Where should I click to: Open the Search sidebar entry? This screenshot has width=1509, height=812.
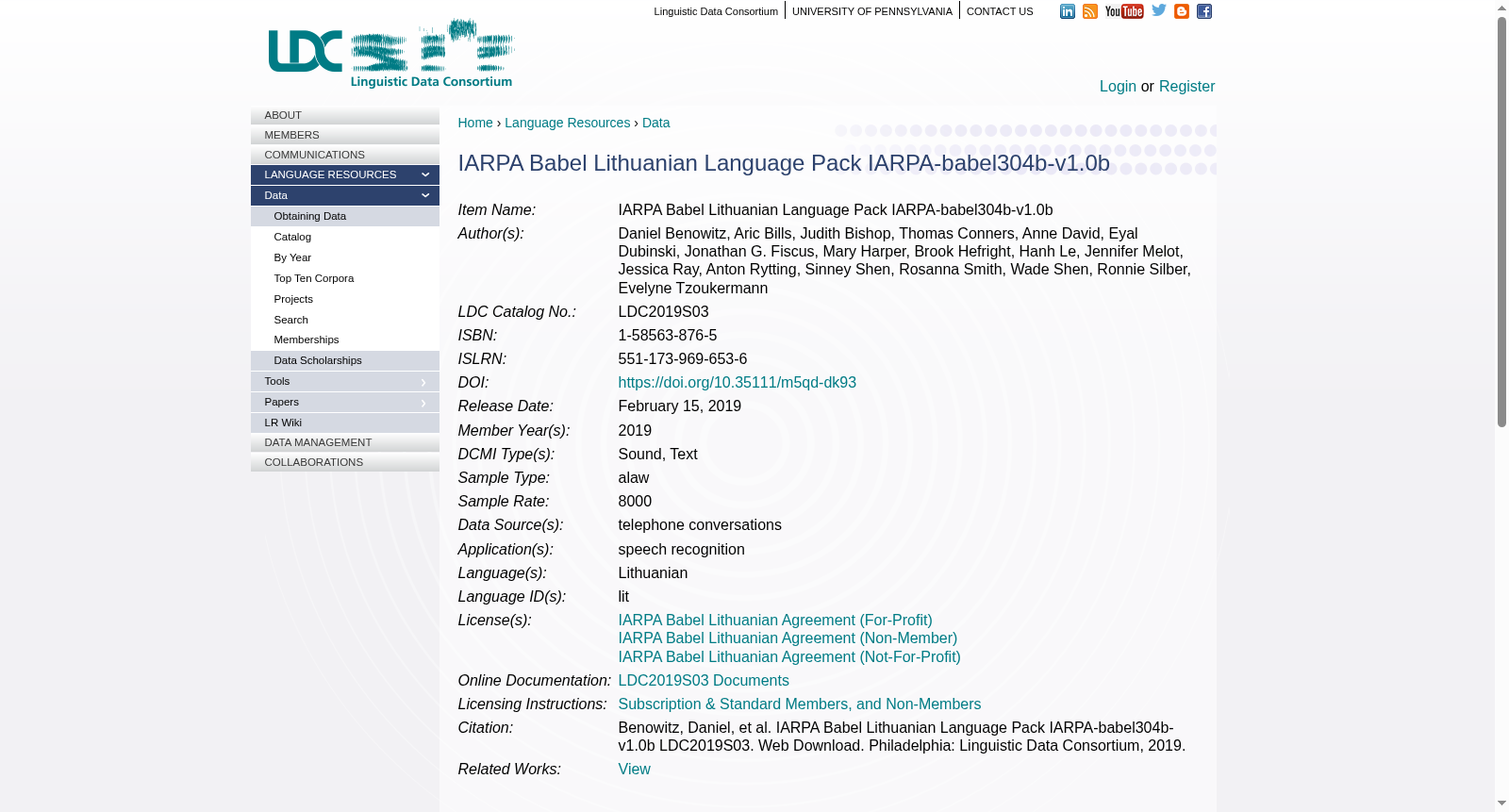(x=345, y=320)
